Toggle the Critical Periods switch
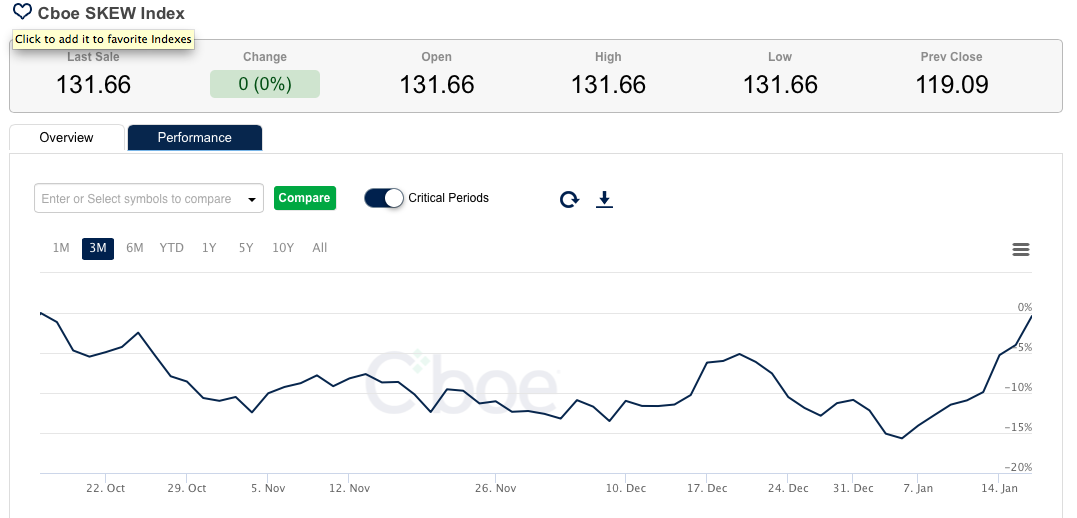Viewport: 1077px width, 518px height. (x=384, y=198)
